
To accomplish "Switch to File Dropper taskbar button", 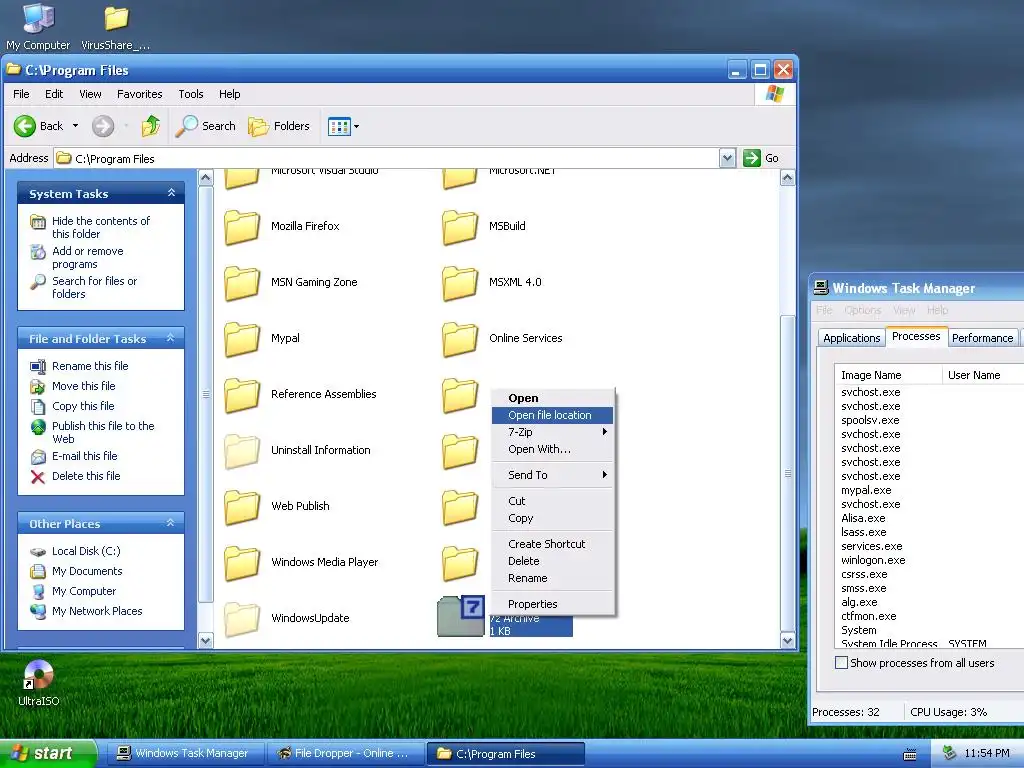I will [x=346, y=754].
